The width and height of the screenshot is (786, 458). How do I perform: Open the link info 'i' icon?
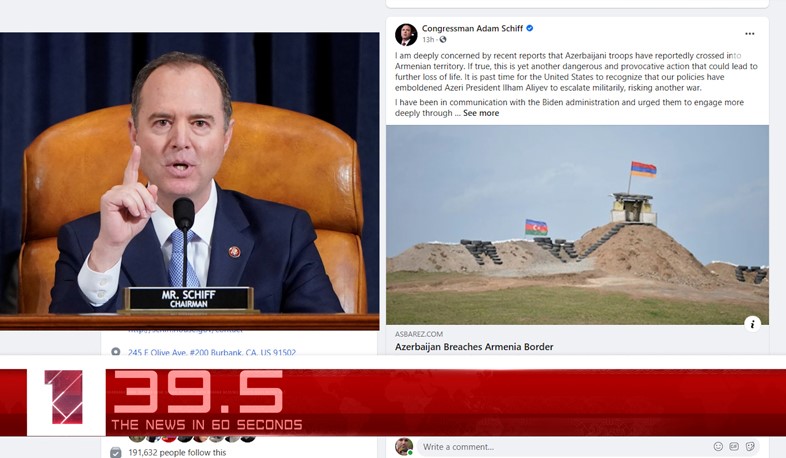(x=752, y=324)
